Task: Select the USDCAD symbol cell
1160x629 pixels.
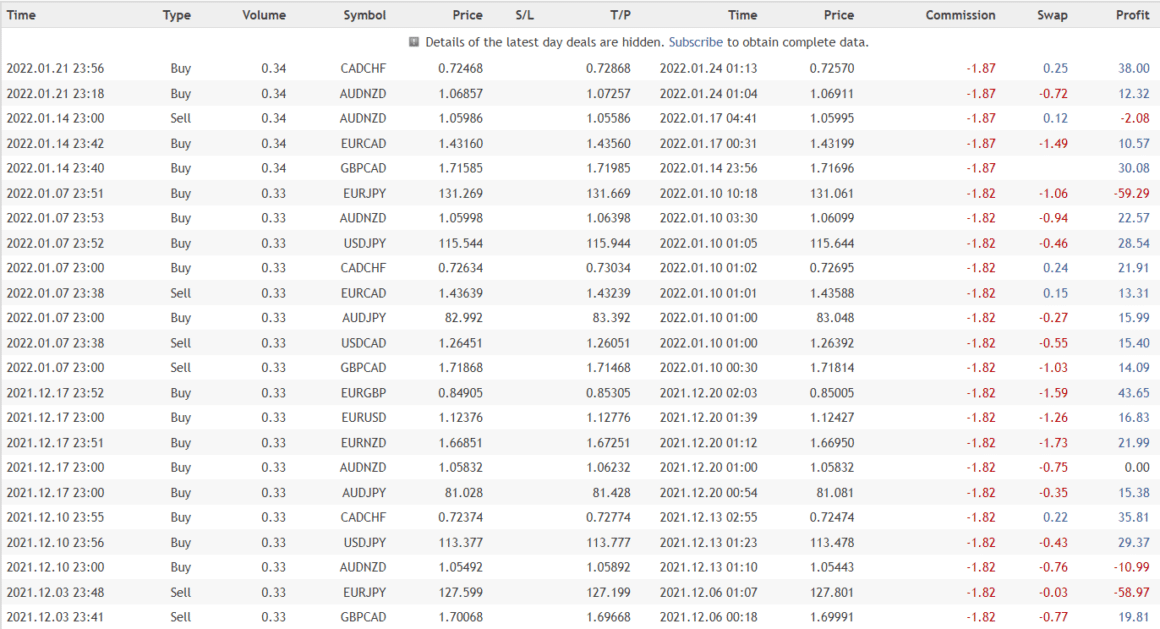Action: [364, 343]
